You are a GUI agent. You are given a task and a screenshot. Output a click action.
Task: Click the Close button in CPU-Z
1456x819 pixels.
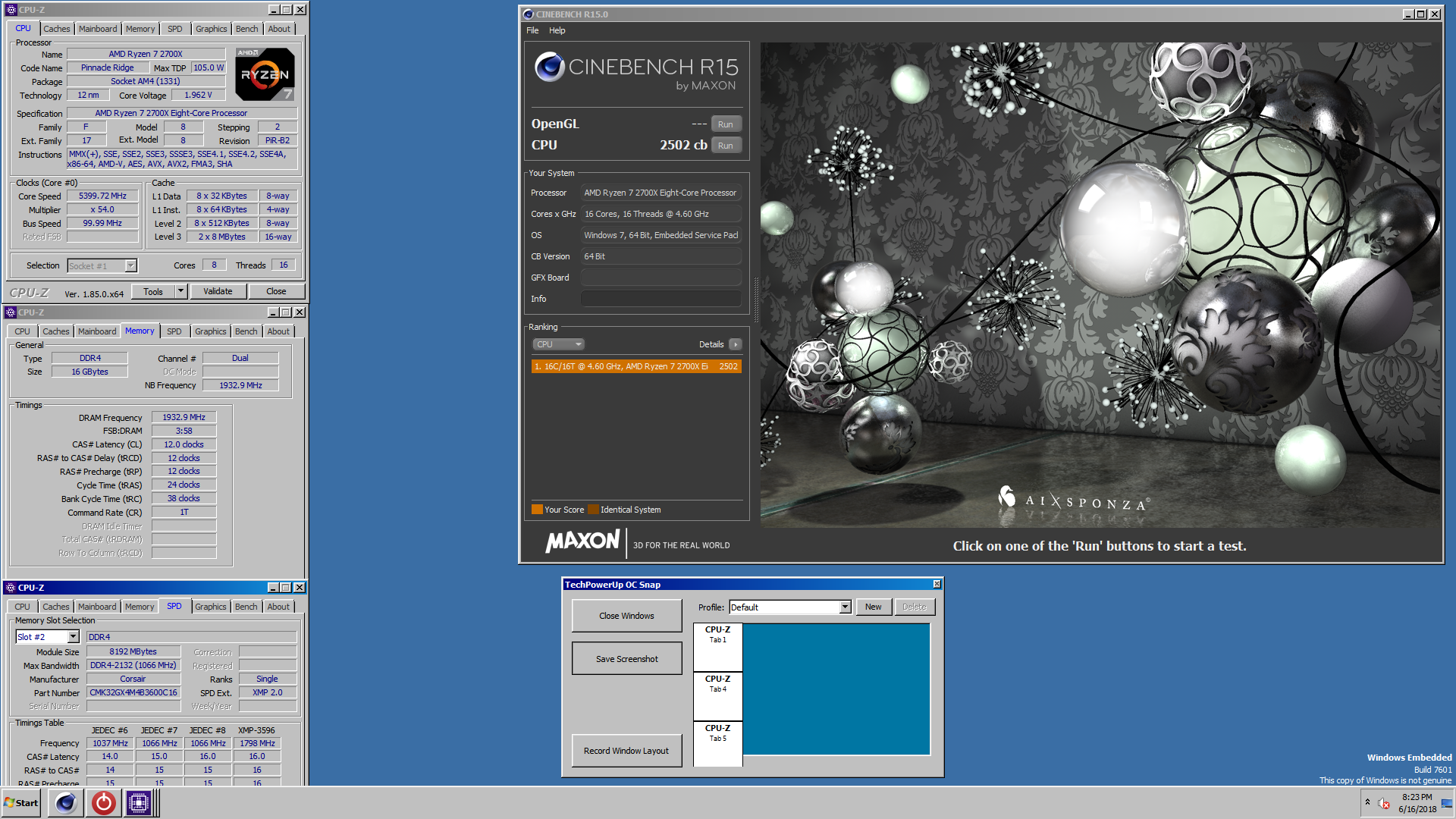click(x=276, y=291)
